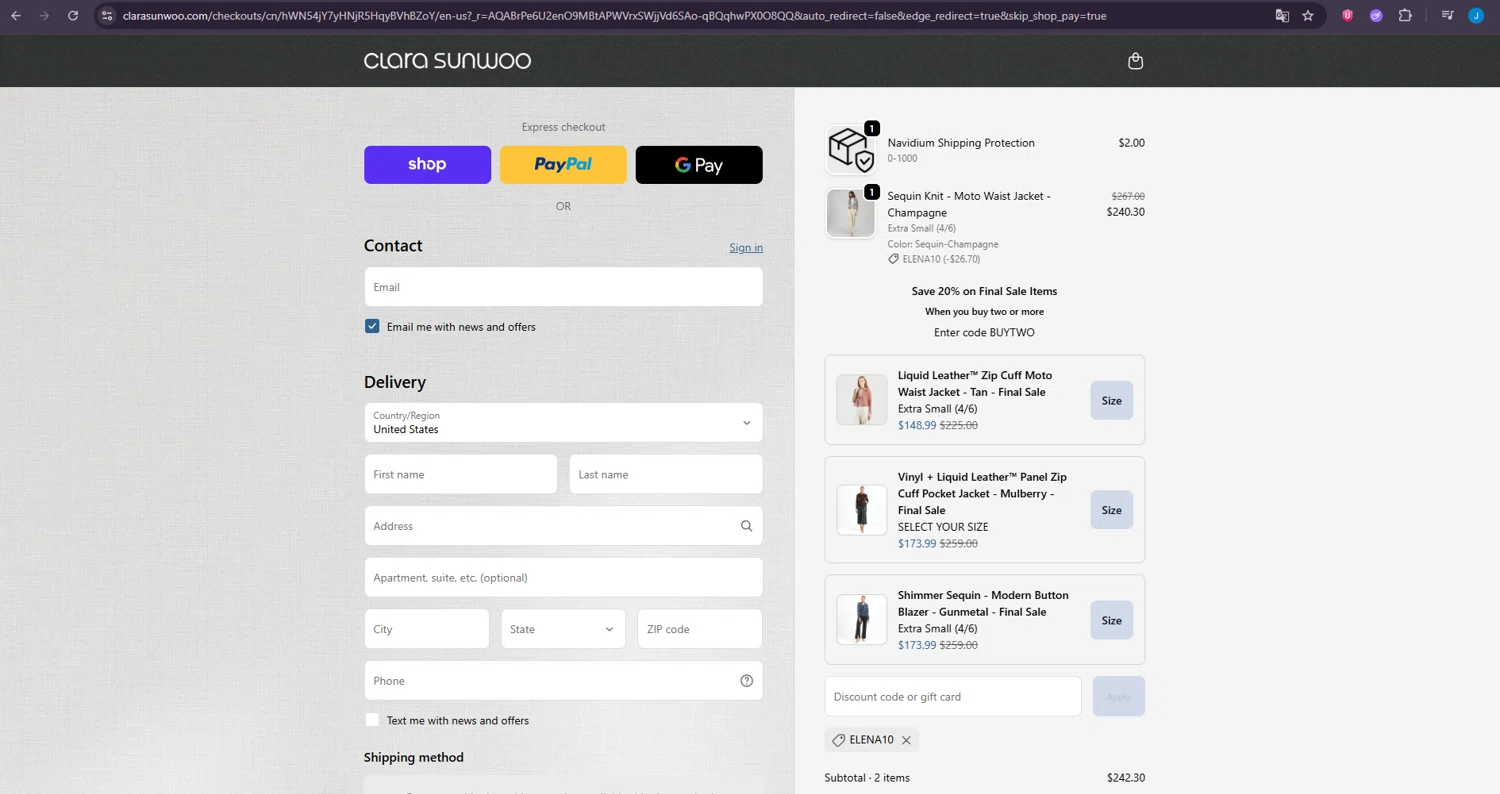1500x794 pixels.
Task: Click the Sign in link
Action: click(746, 248)
